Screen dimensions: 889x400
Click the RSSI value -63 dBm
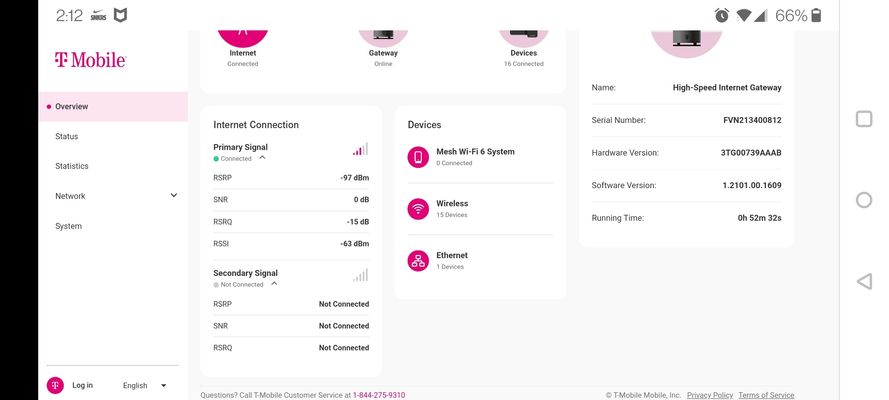tap(354, 244)
